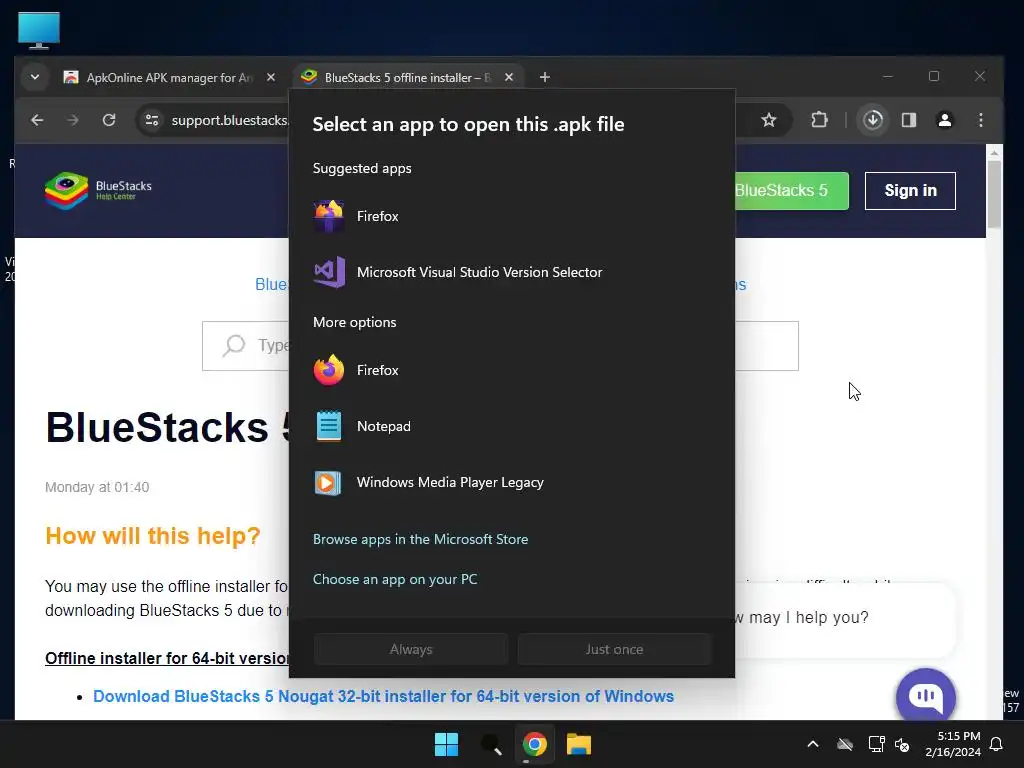
Task: Click the muted volume tray icon
Action: 902,744
